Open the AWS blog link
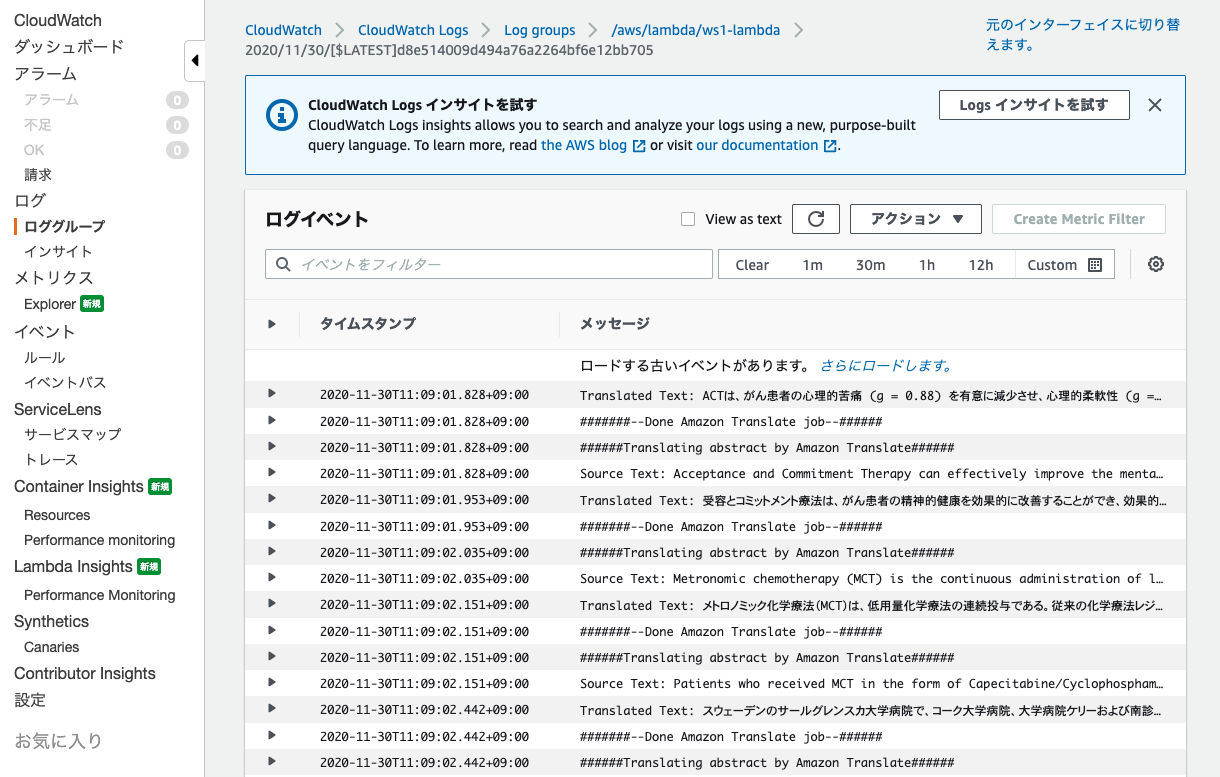1220x777 pixels. (592, 146)
